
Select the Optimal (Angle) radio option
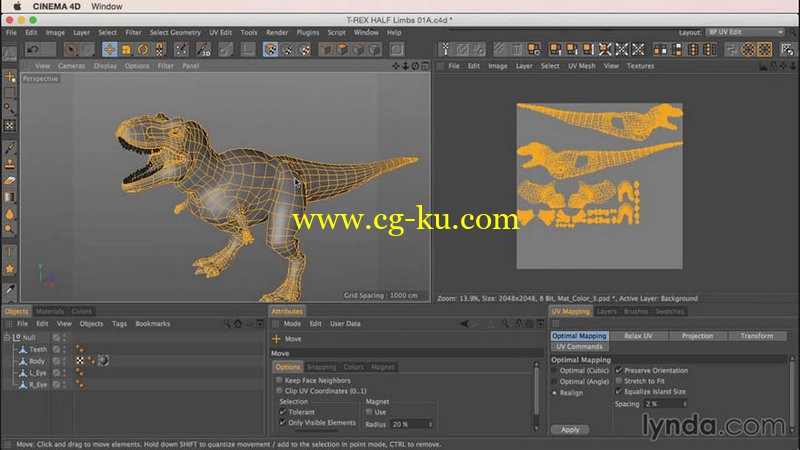coord(555,382)
